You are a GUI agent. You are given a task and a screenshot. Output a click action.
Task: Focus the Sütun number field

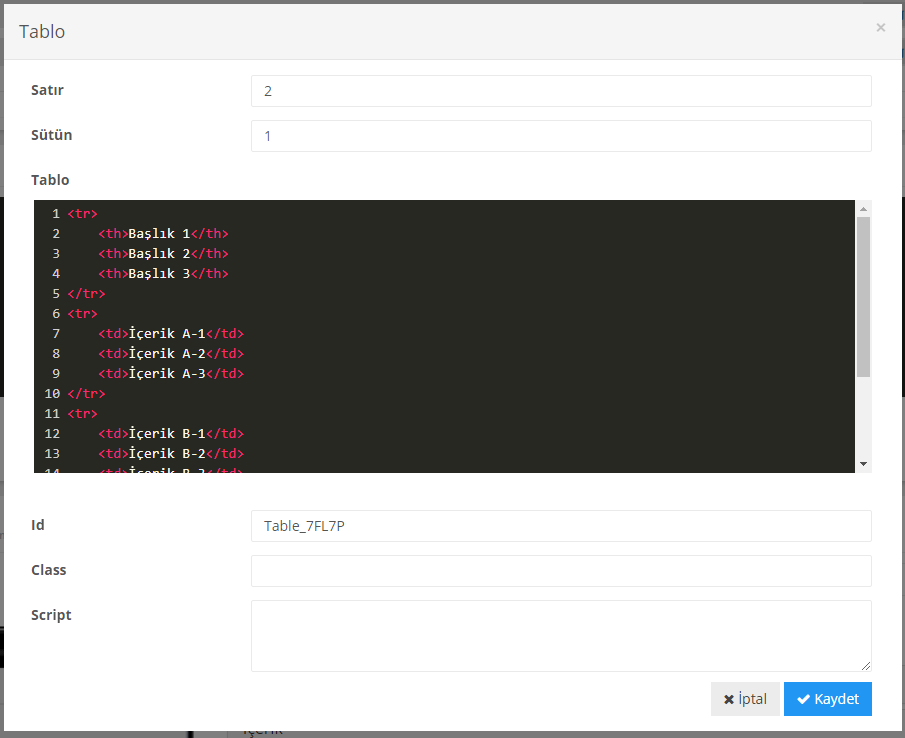[x=560, y=136]
